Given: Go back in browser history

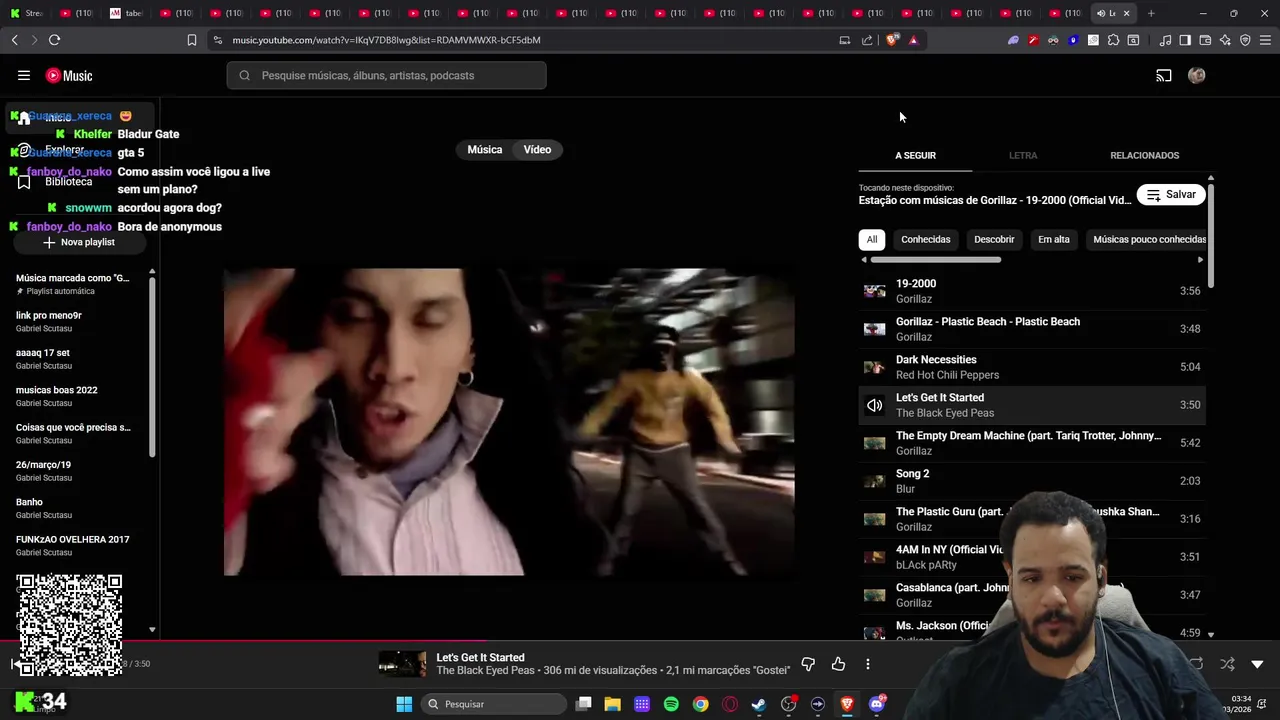Looking at the screenshot, I should point(14,40).
